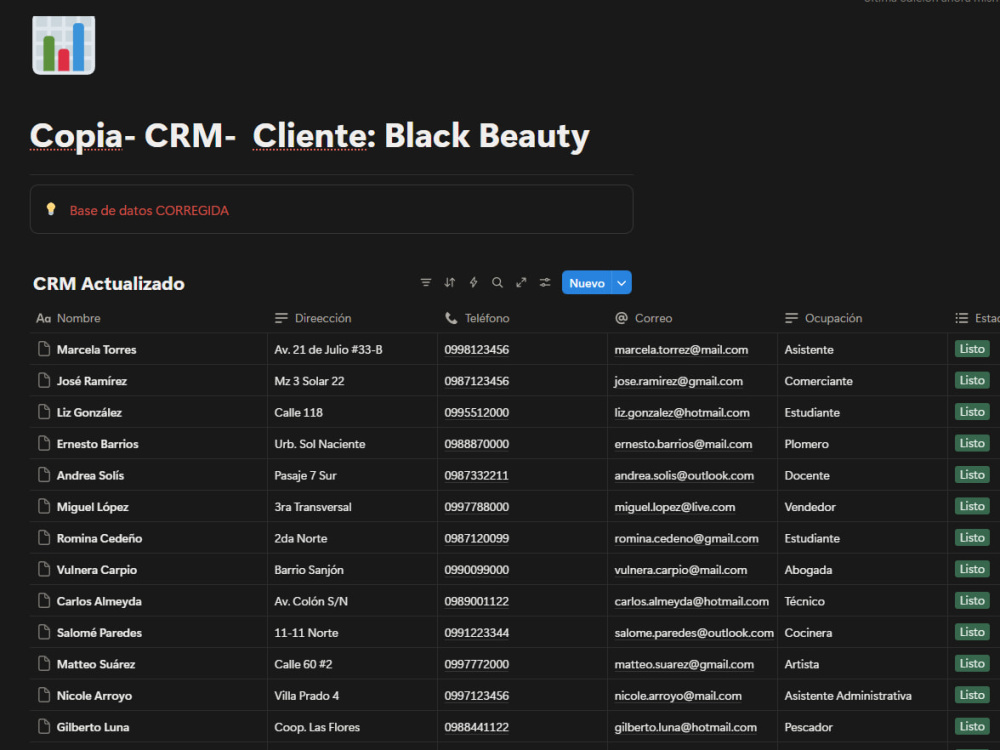
Task: Click the bar chart page icon
Action: [64, 45]
